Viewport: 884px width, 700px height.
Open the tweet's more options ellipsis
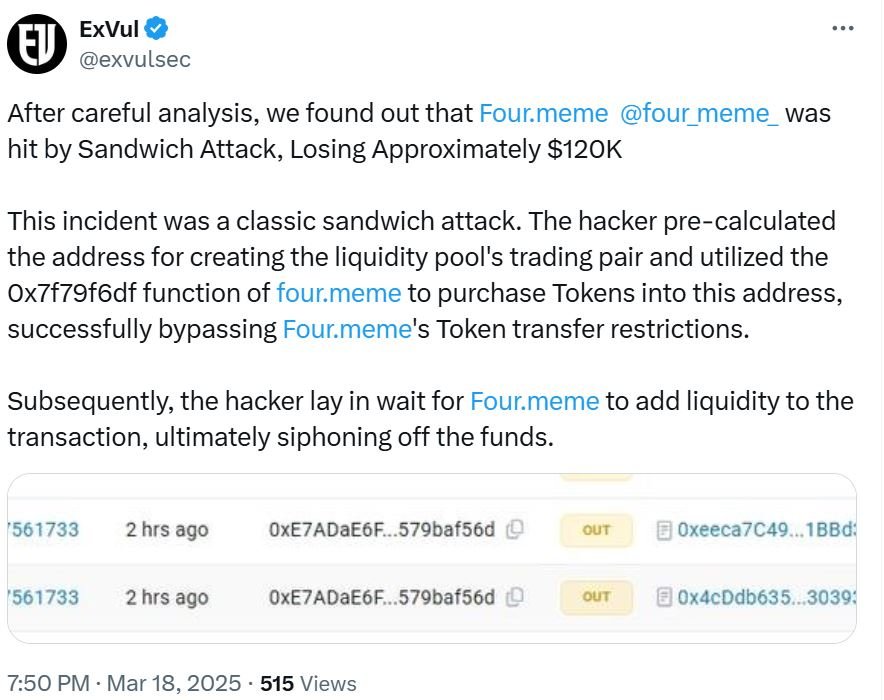843,28
